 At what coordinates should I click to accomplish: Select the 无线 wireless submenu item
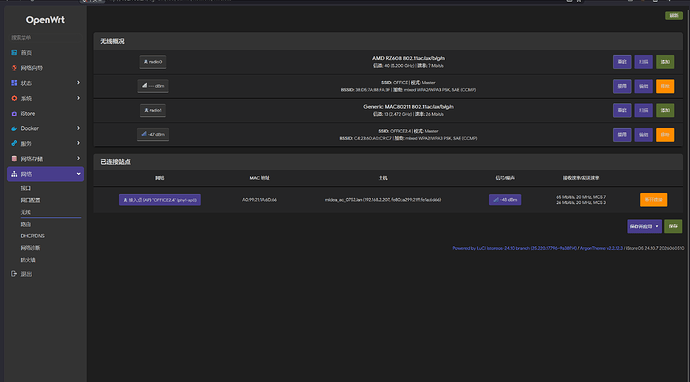coord(26,212)
